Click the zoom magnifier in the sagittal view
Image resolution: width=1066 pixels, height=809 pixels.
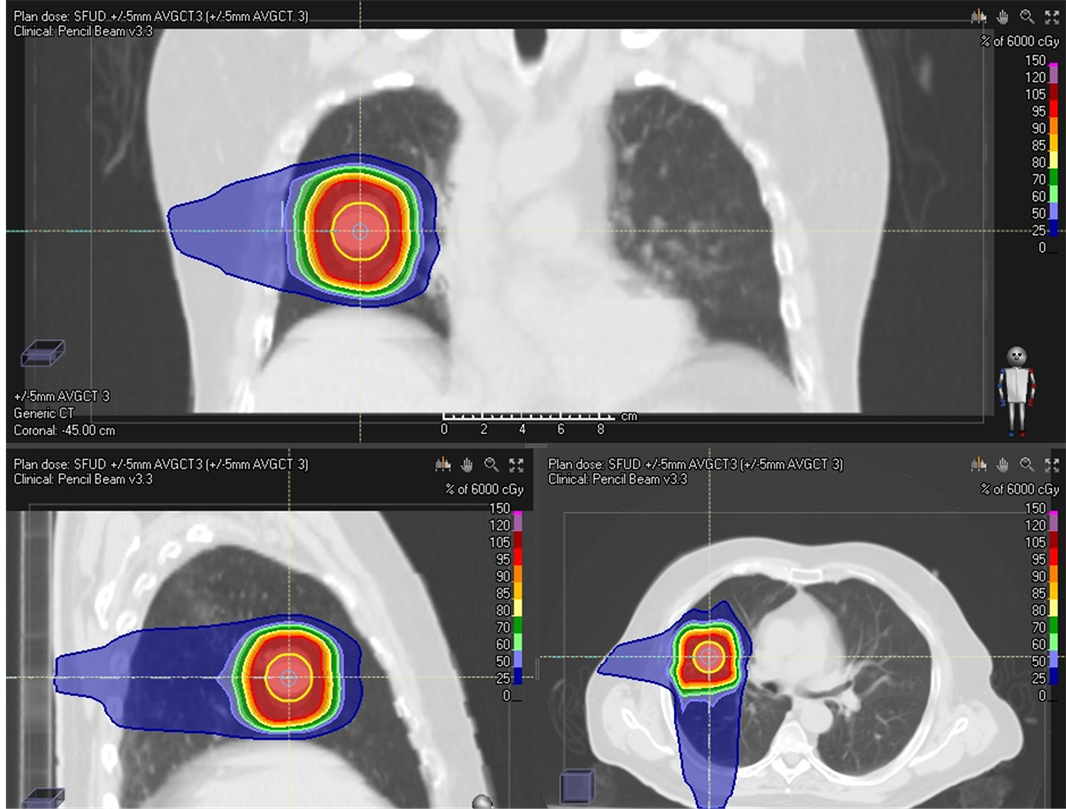491,465
